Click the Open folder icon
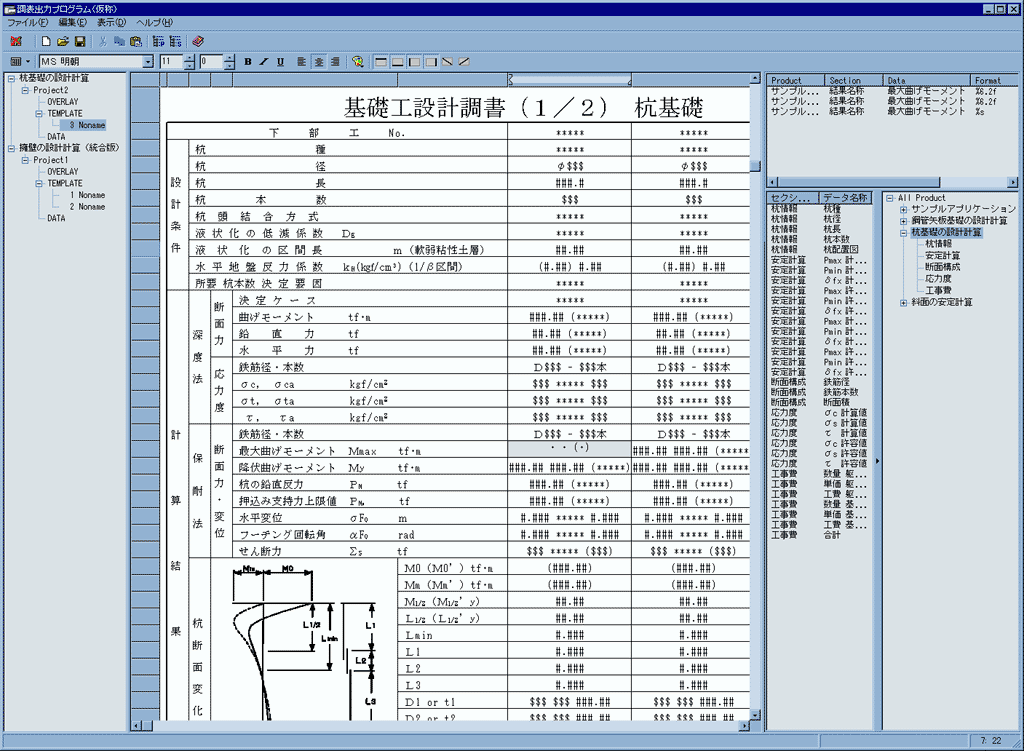This screenshot has width=1024, height=751. [62, 42]
